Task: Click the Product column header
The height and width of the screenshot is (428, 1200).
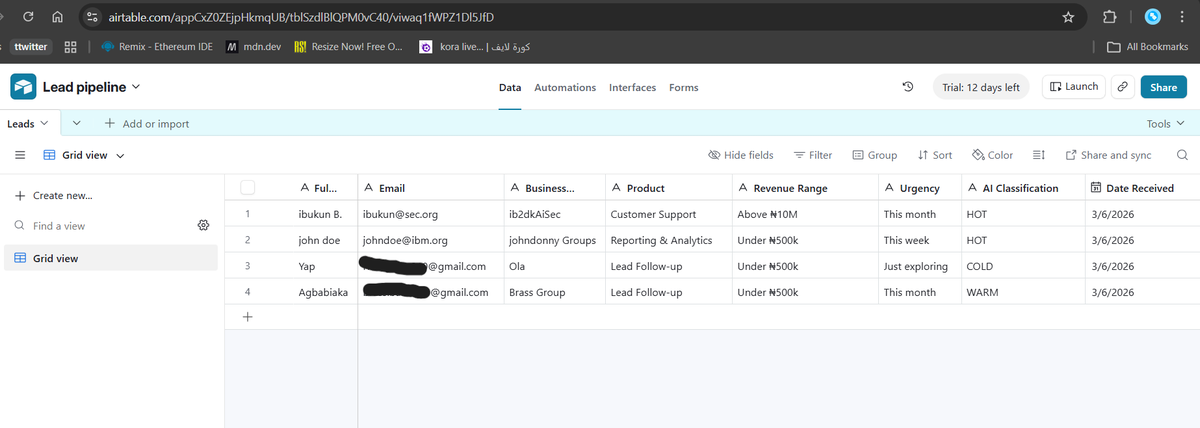Action: coord(667,187)
